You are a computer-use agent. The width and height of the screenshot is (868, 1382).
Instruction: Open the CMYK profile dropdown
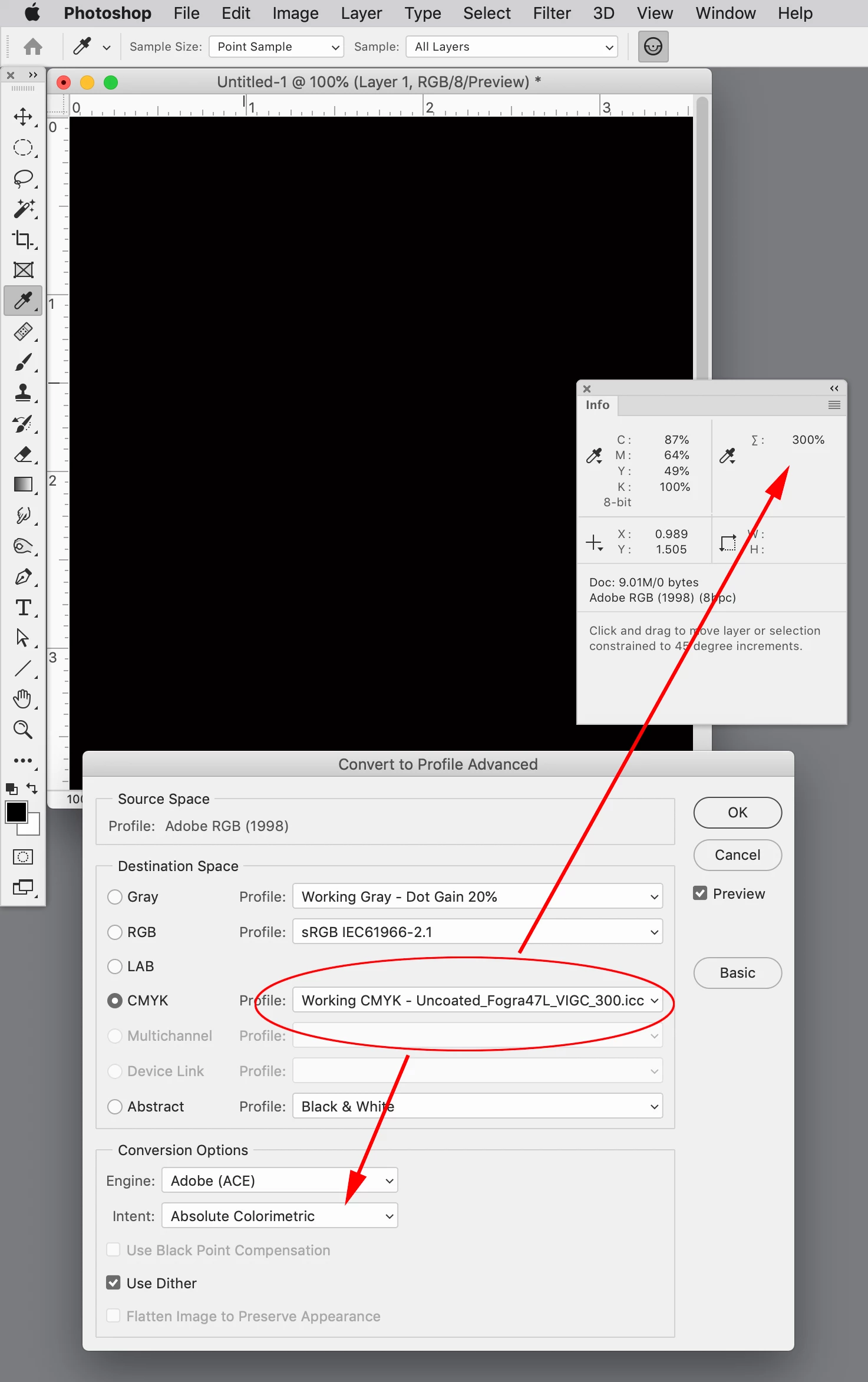(477, 1001)
